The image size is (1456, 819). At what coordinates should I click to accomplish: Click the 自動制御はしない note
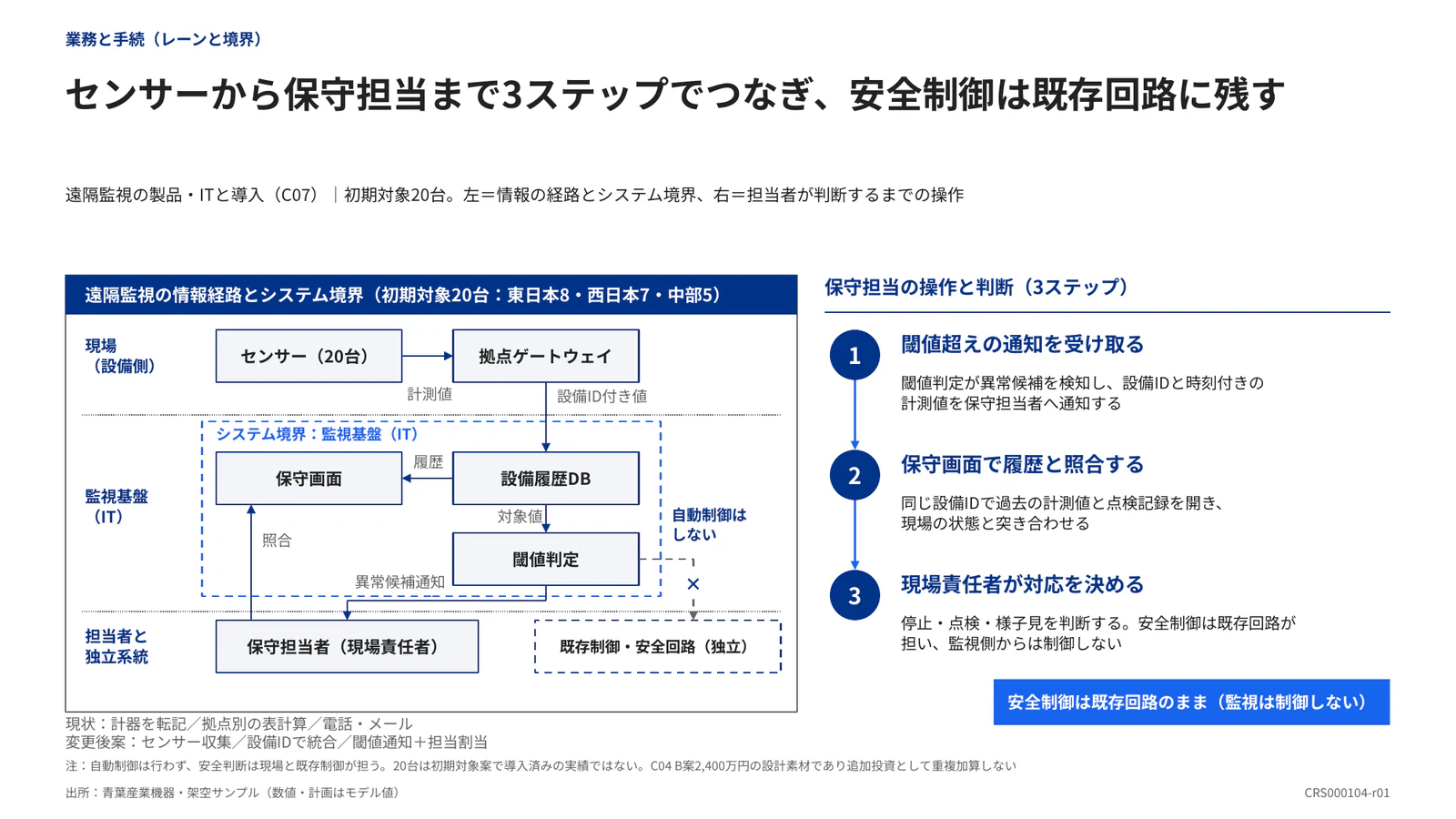pyautogui.click(x=709, y=524)
